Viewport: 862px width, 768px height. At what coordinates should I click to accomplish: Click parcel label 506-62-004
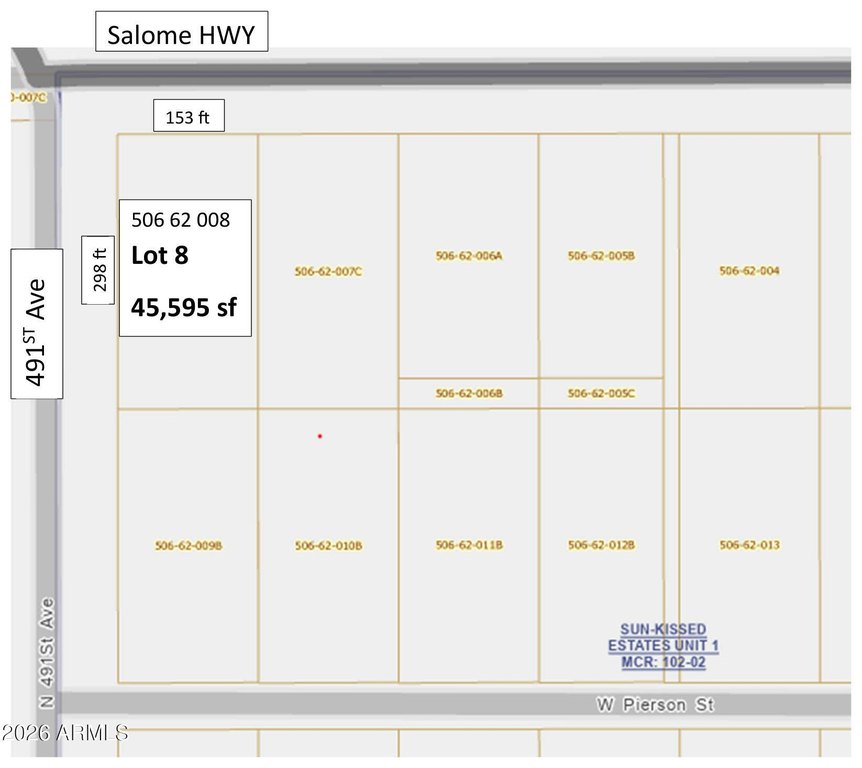pyautogui.click(x=749, y=270)
